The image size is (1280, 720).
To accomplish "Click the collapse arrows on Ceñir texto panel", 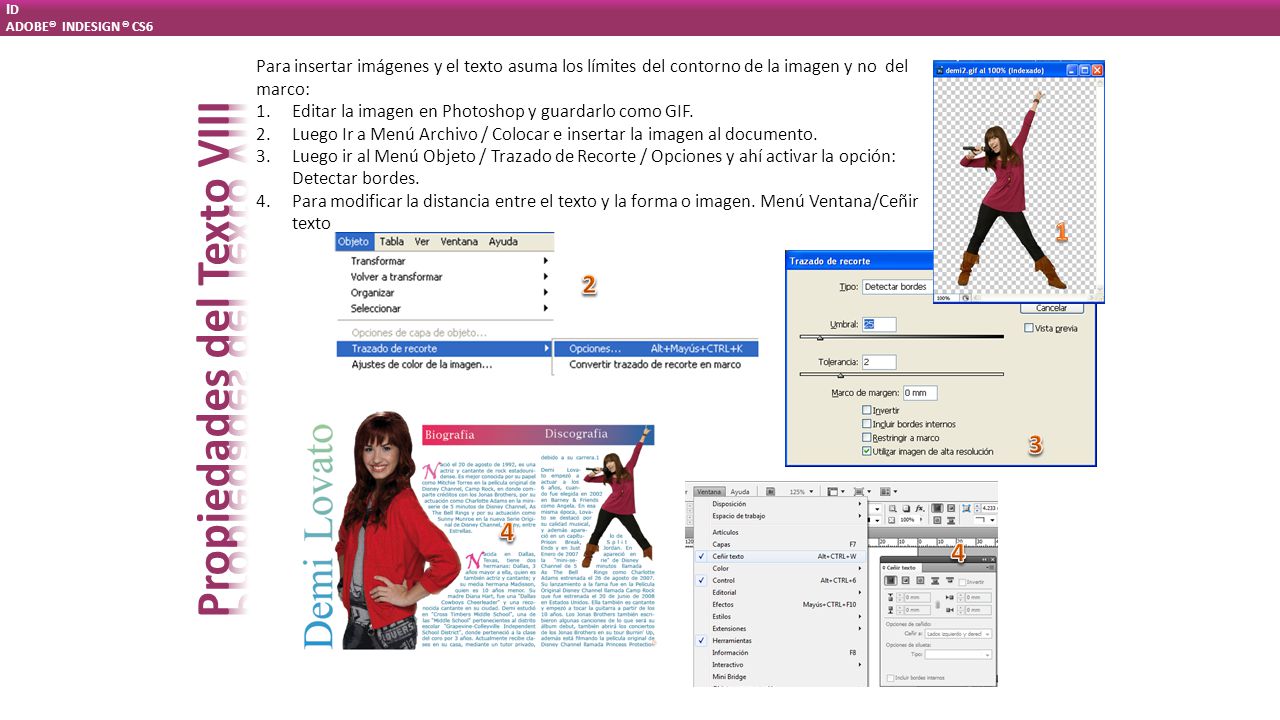I will click(x=984, y=559).
